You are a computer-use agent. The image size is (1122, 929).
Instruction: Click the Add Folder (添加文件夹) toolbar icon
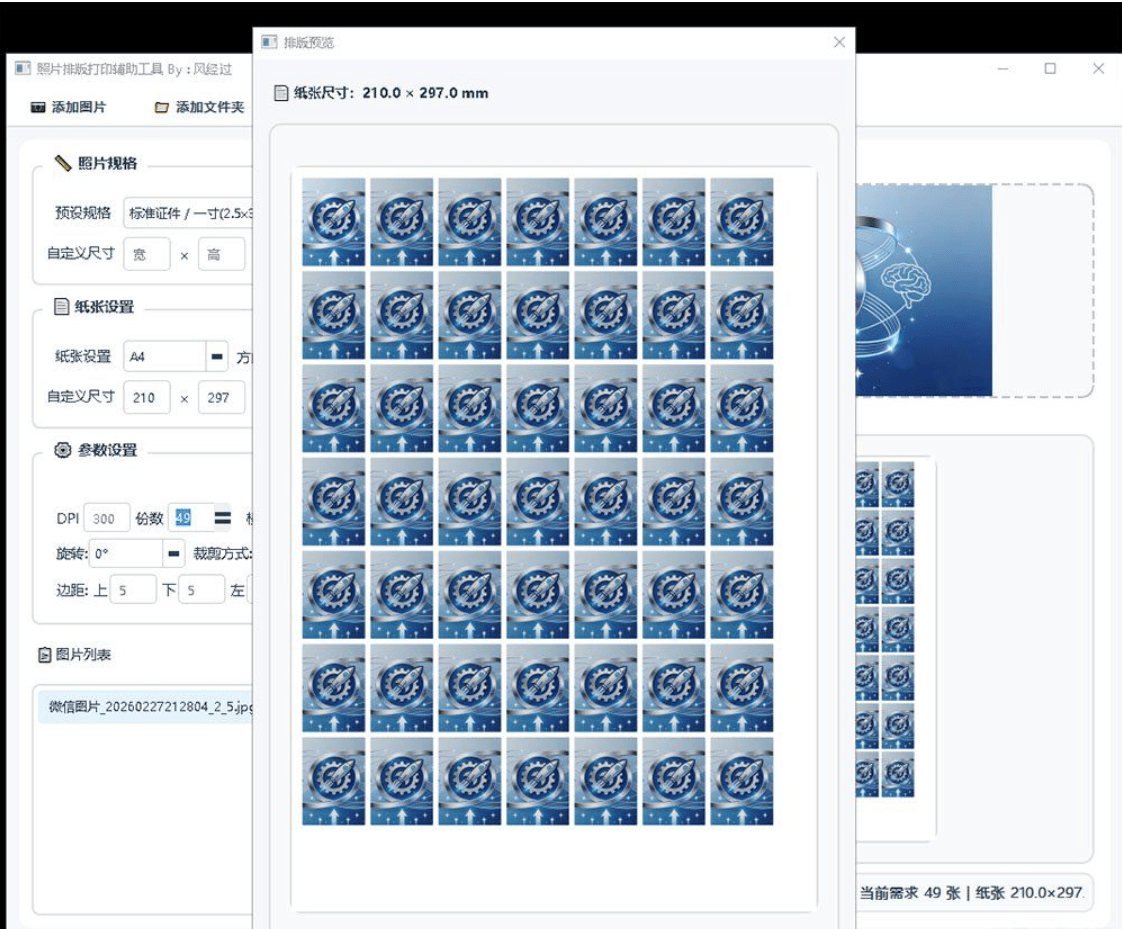click(161, 107)
